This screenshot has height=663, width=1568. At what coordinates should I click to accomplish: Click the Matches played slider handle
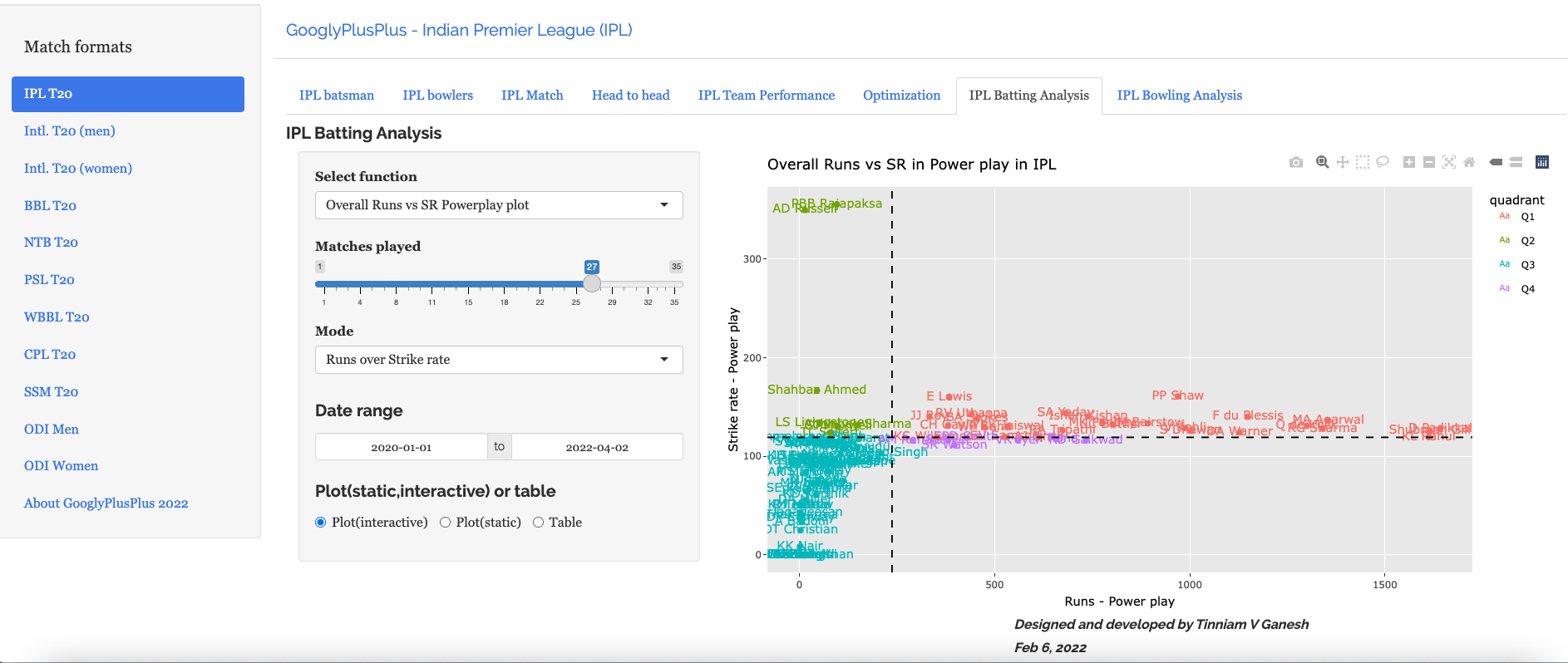click(x=591, y=284)
